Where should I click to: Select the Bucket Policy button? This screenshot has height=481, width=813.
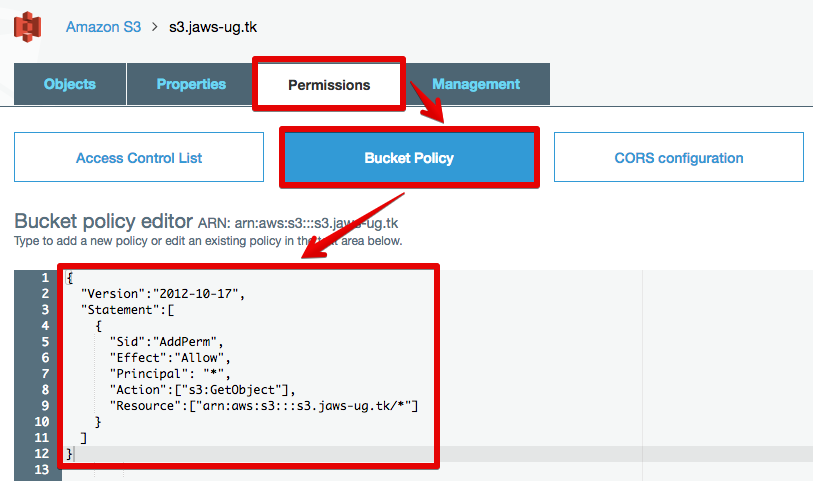click(x=409, y=158)
